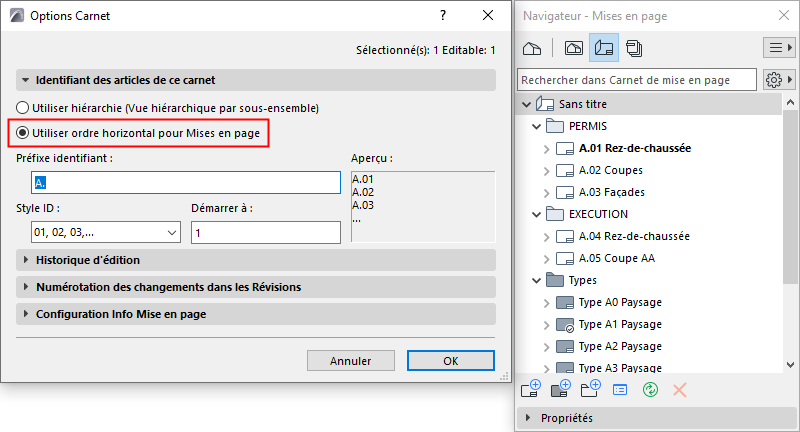The image size is (800, 432).
Task: Click the Démarrer à input field
Action: click(x=265, y=232)
